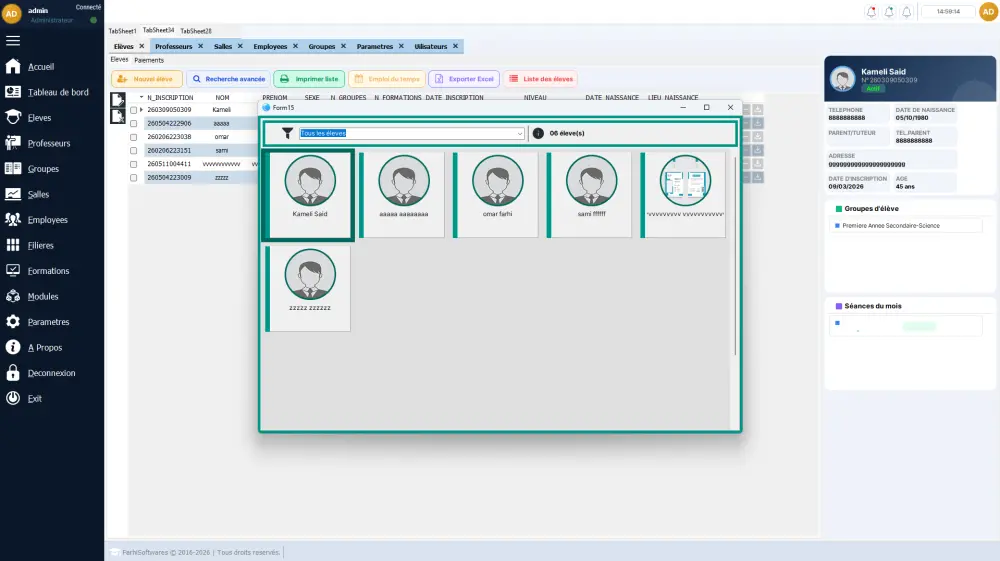Click Form15 vertical scrollbar
Viewport: 1000px width, 561px height.
coord(735,255)
